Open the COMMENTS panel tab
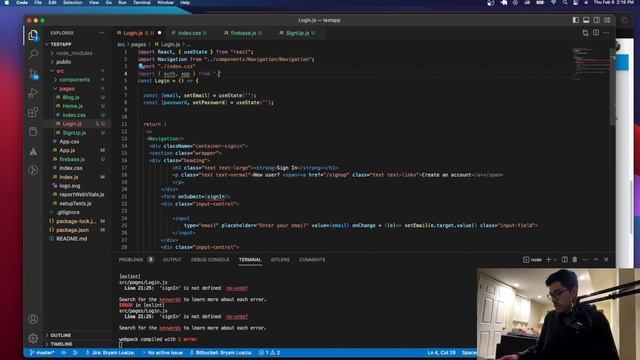This screenshot has height=360, width=640. coord(312,260)
